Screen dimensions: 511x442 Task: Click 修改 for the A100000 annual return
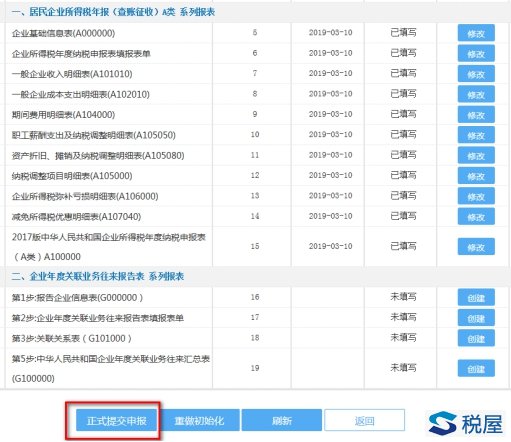476,247
